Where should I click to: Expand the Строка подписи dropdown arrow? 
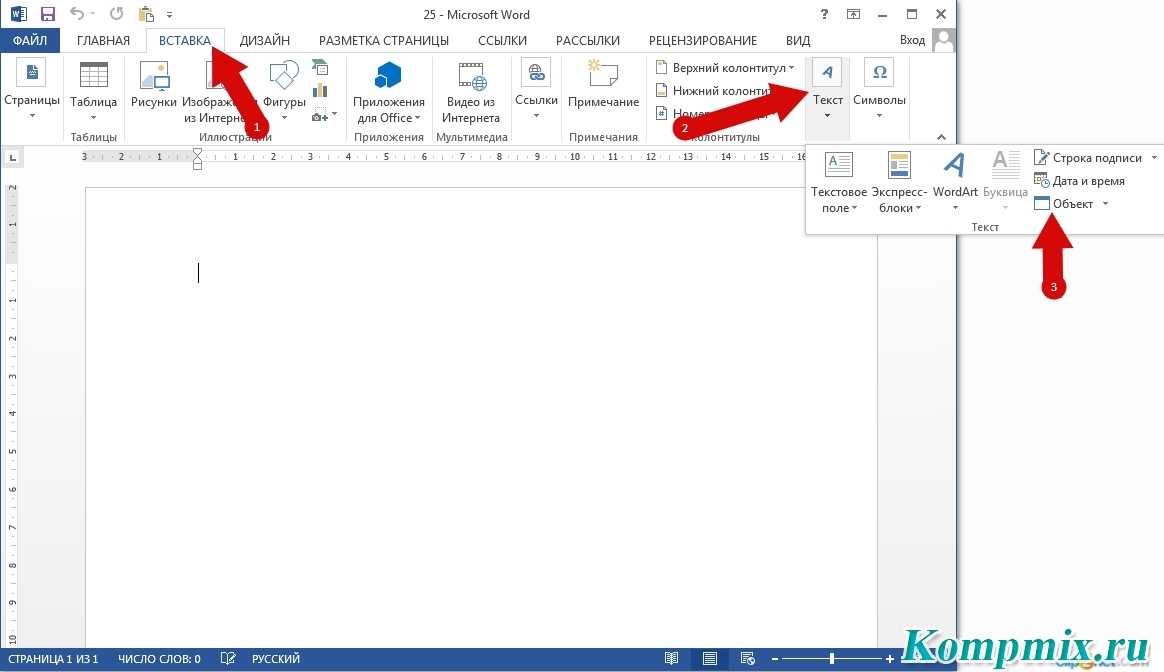coord(1154,157)
